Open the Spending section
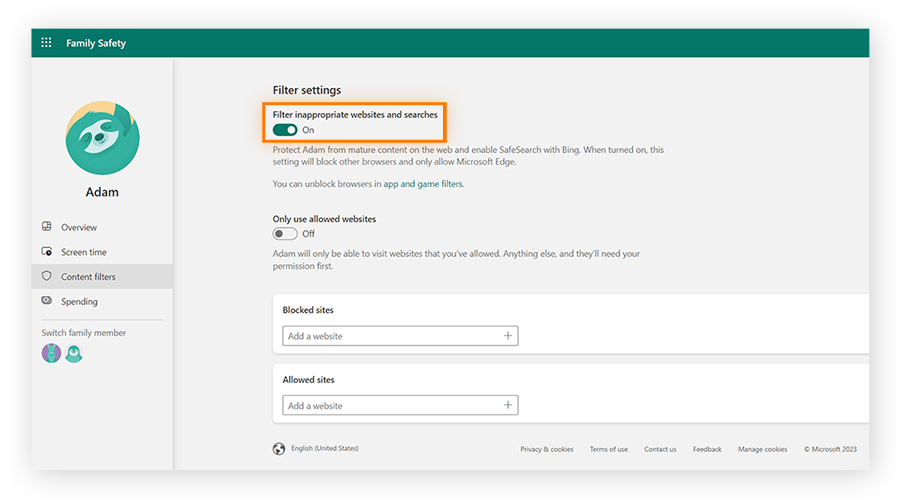This screenshot has height=504, width=900. [79, 301]
